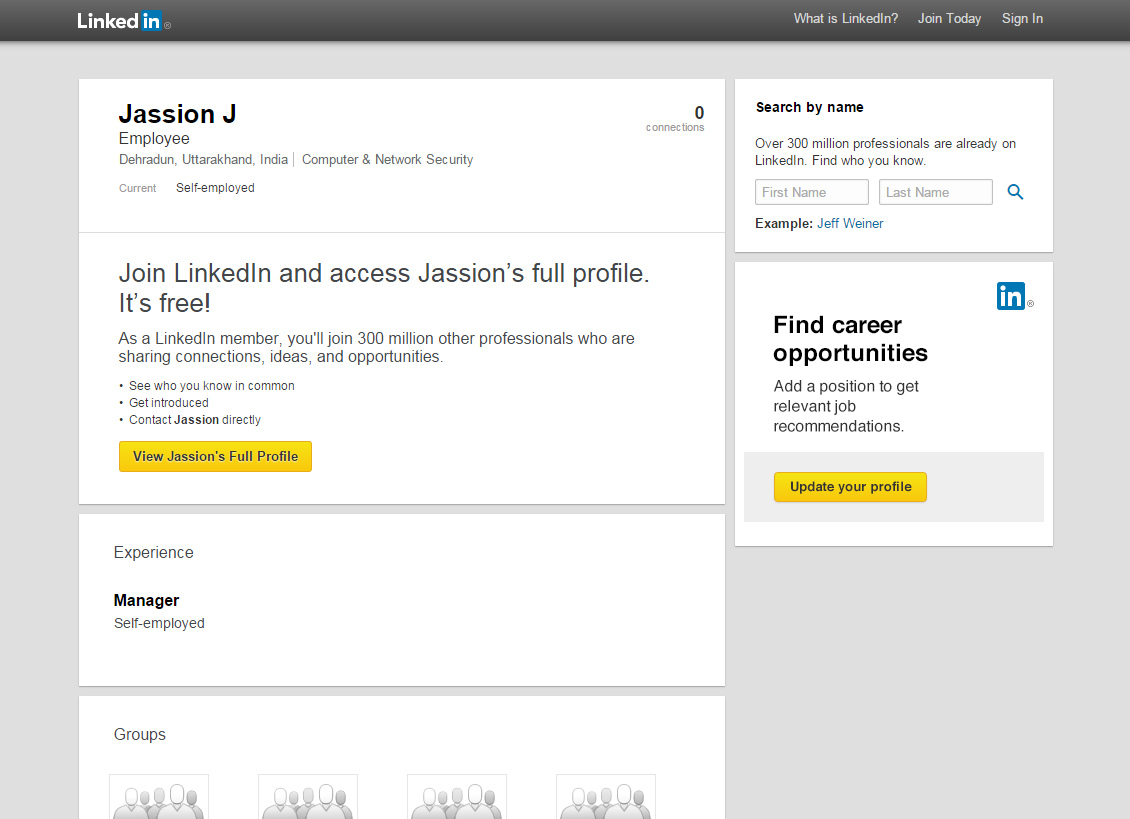Click the Employee headline under the name
Screen dimensions: 1130x819
pos(154,138)
